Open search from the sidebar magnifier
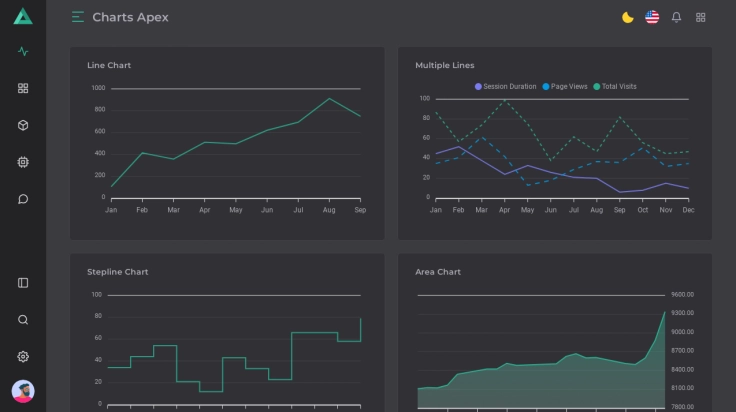This screenshot has height=412, width=736. click(23, 320)
